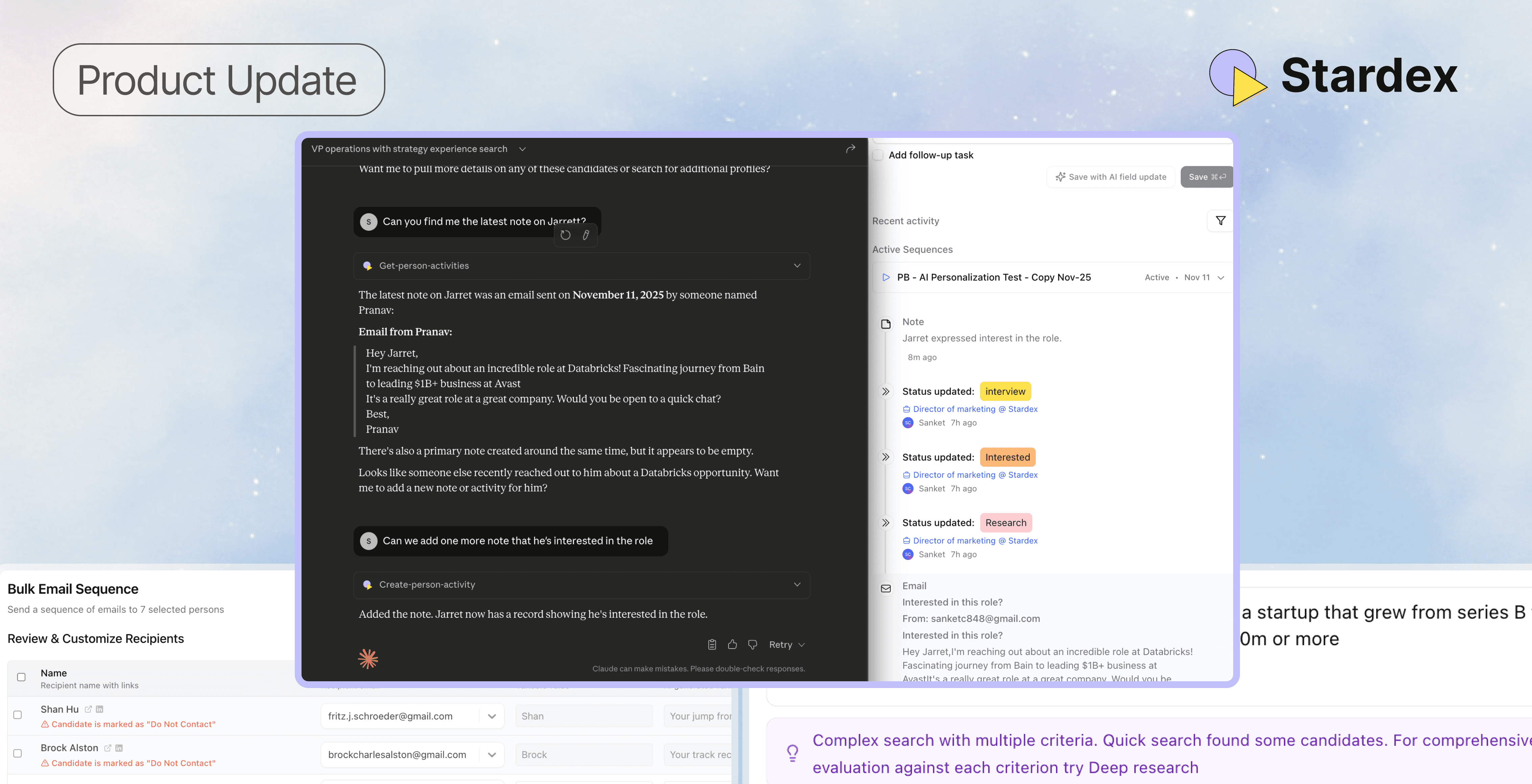Image resolution: width=1532 pixels, height=784 pixels.
Task: Expand the Get-person-activities tool call
Action: [797, 266]
